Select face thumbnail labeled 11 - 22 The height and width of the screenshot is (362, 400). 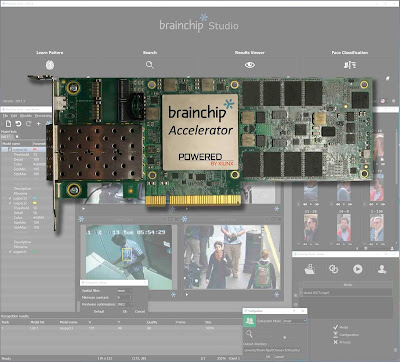311,228
